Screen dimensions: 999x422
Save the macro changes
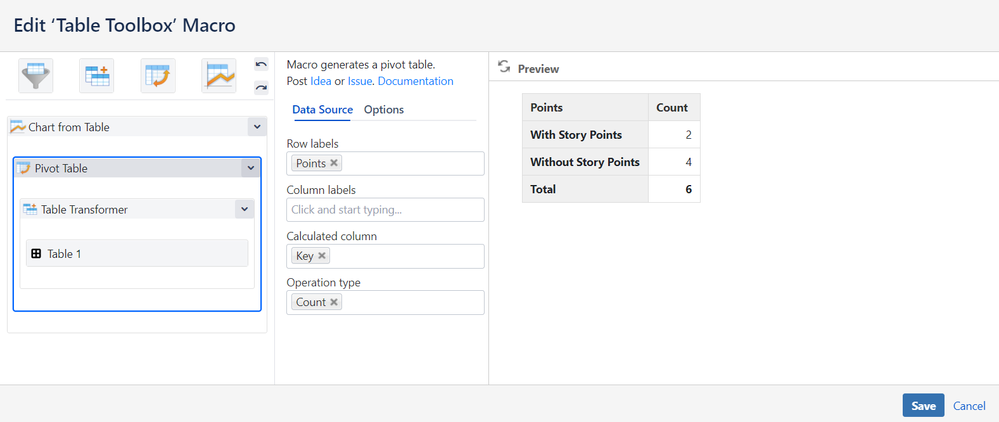[923, 405]
